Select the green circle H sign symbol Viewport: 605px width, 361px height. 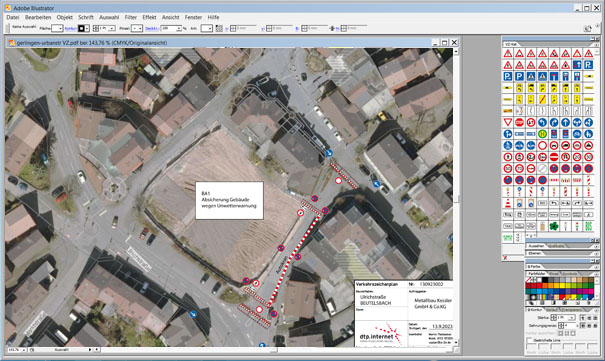(542, 134)
